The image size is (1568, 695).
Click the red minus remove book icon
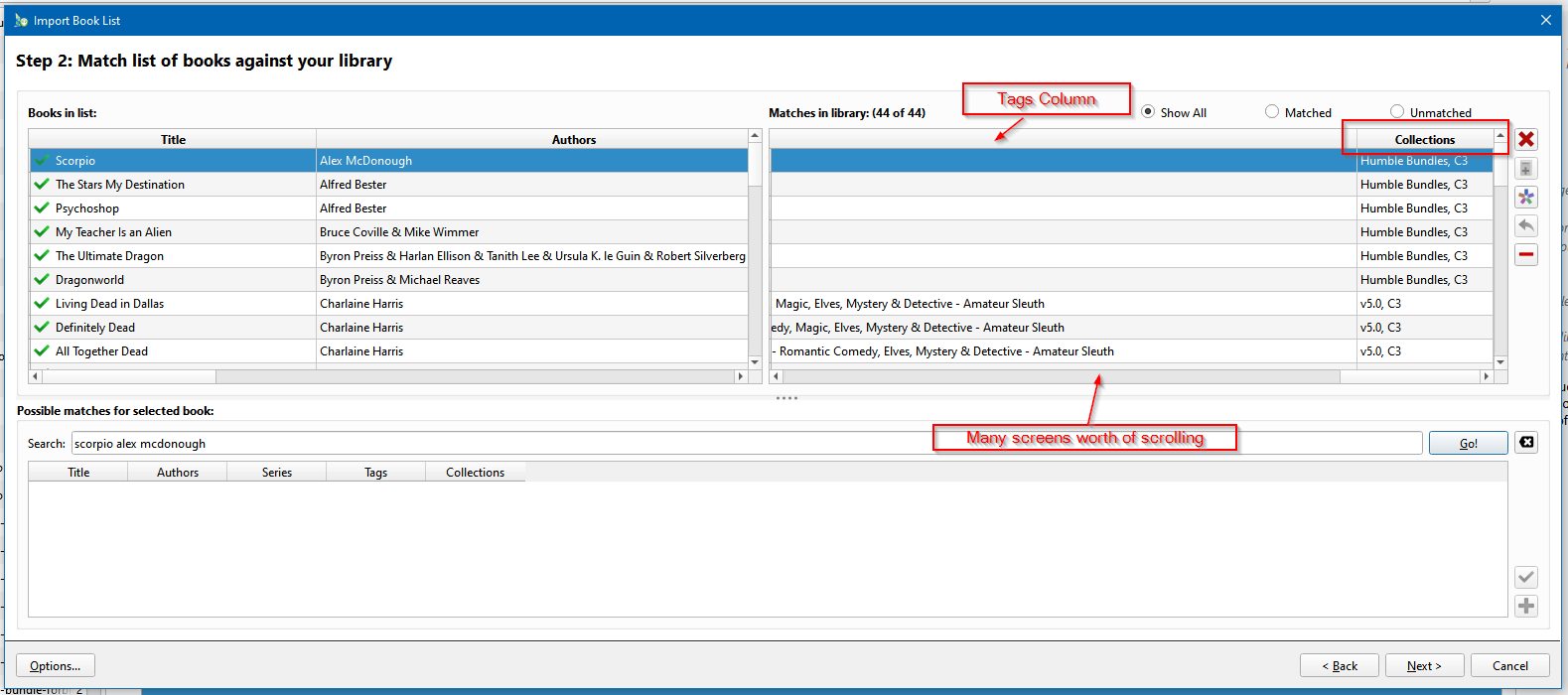tap(1526, 255)
